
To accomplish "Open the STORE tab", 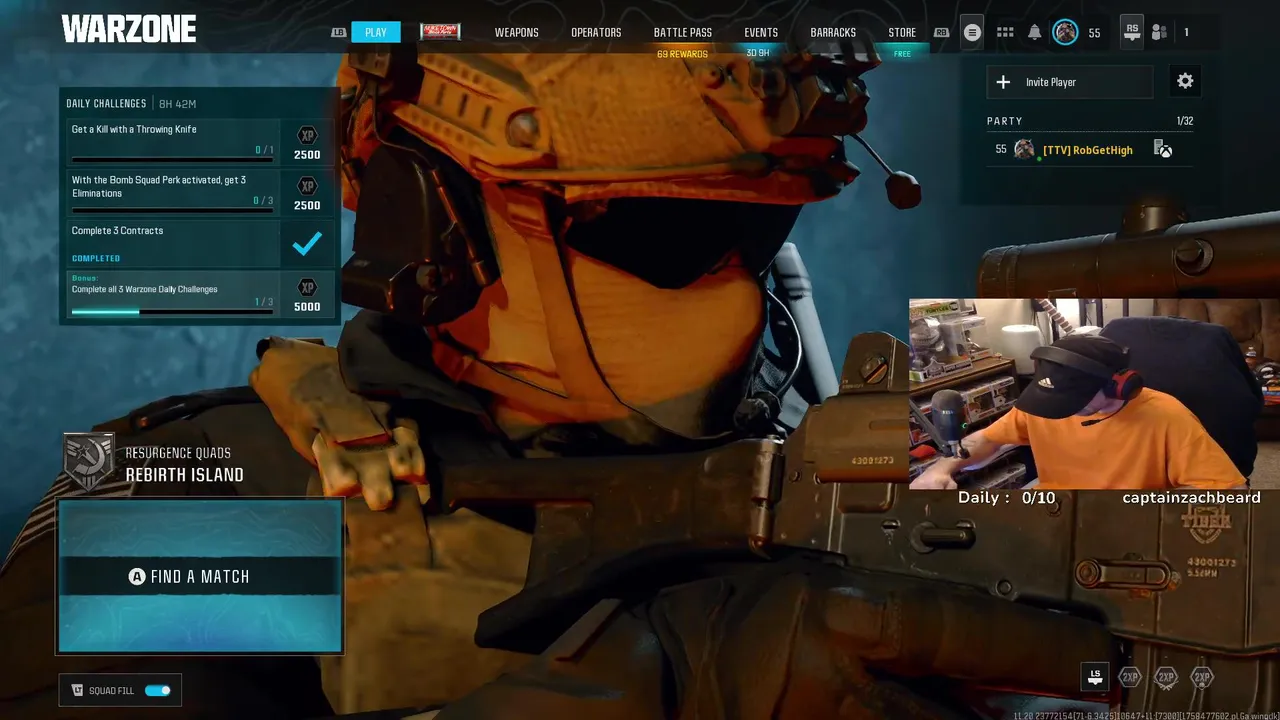I will click(902, 33).
